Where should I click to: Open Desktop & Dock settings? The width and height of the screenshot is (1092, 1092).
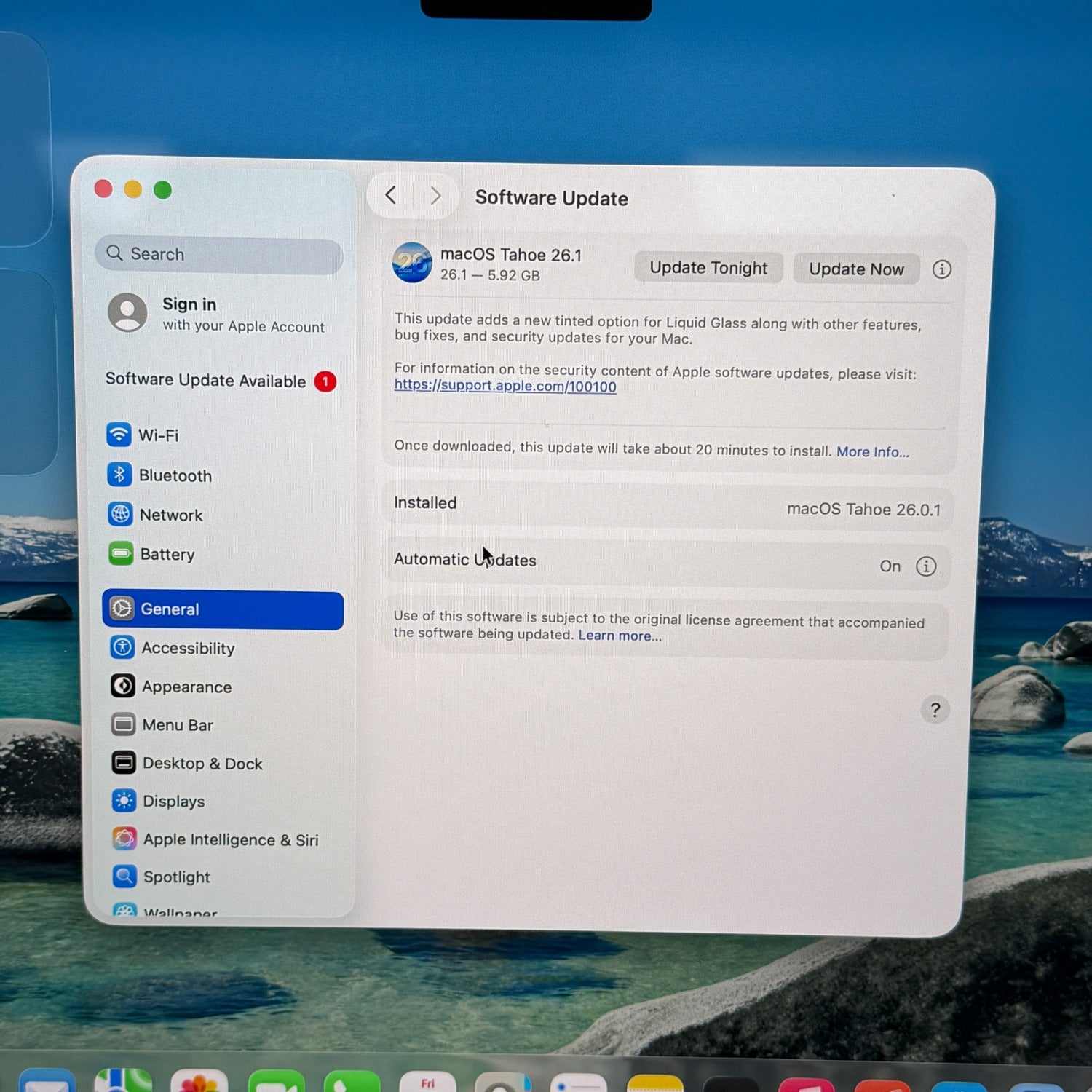click(x=202, y=764)
